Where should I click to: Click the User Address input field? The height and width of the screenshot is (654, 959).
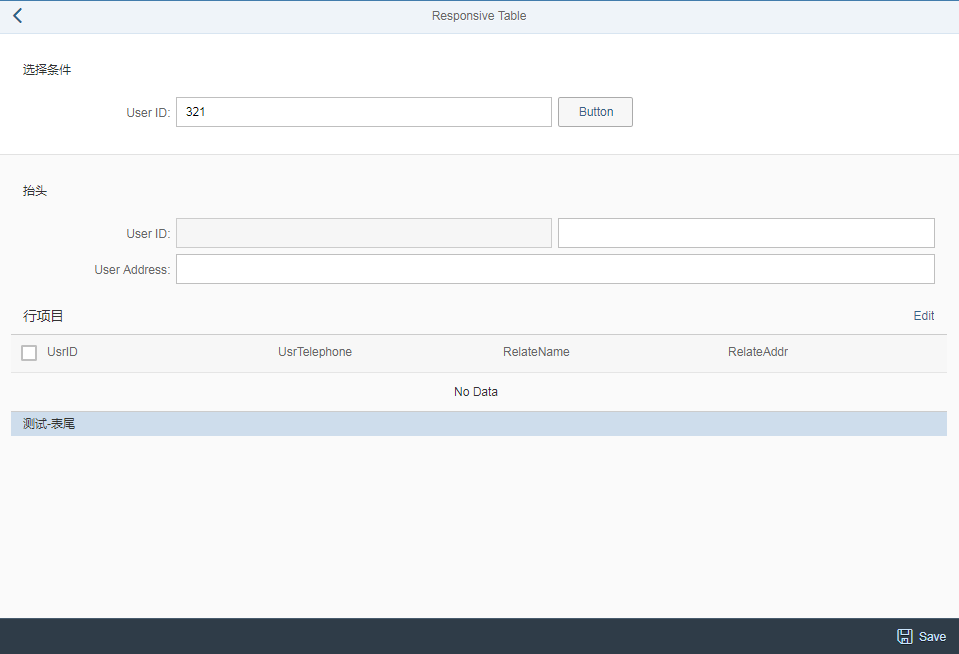(555, 269)
